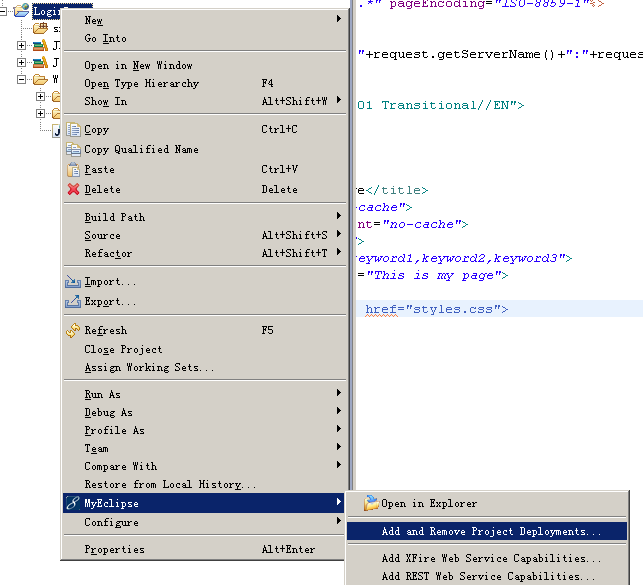Viewport: 643px width, 585px height.
Task: Click the Open in Explorer folder icon
Action: coord(371,503)
